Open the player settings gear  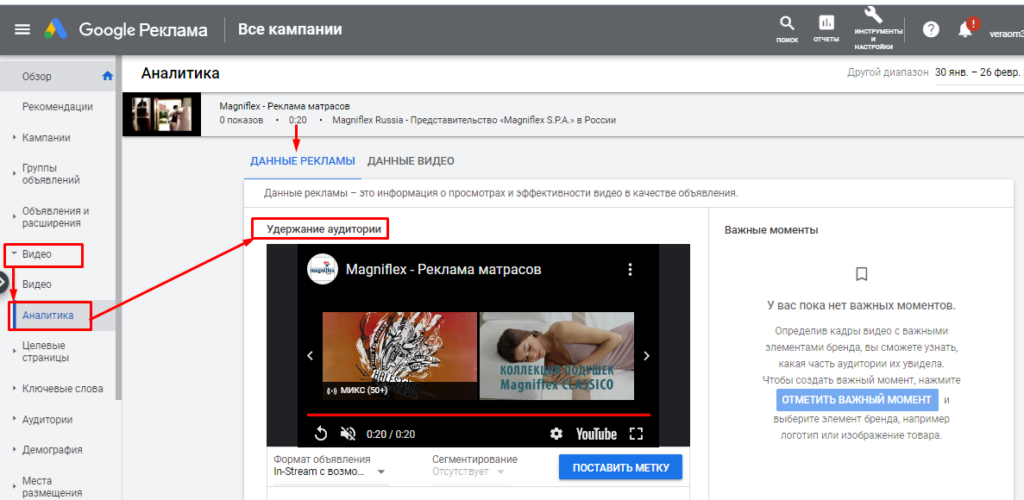556,434
